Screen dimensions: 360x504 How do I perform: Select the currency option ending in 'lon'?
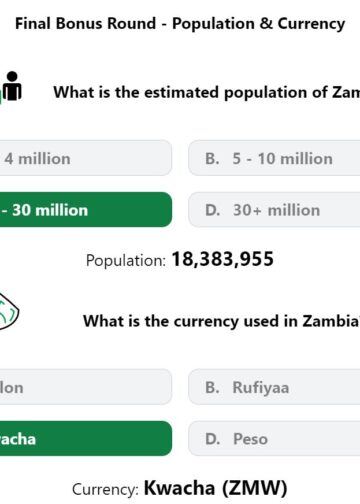coord(86,387)
